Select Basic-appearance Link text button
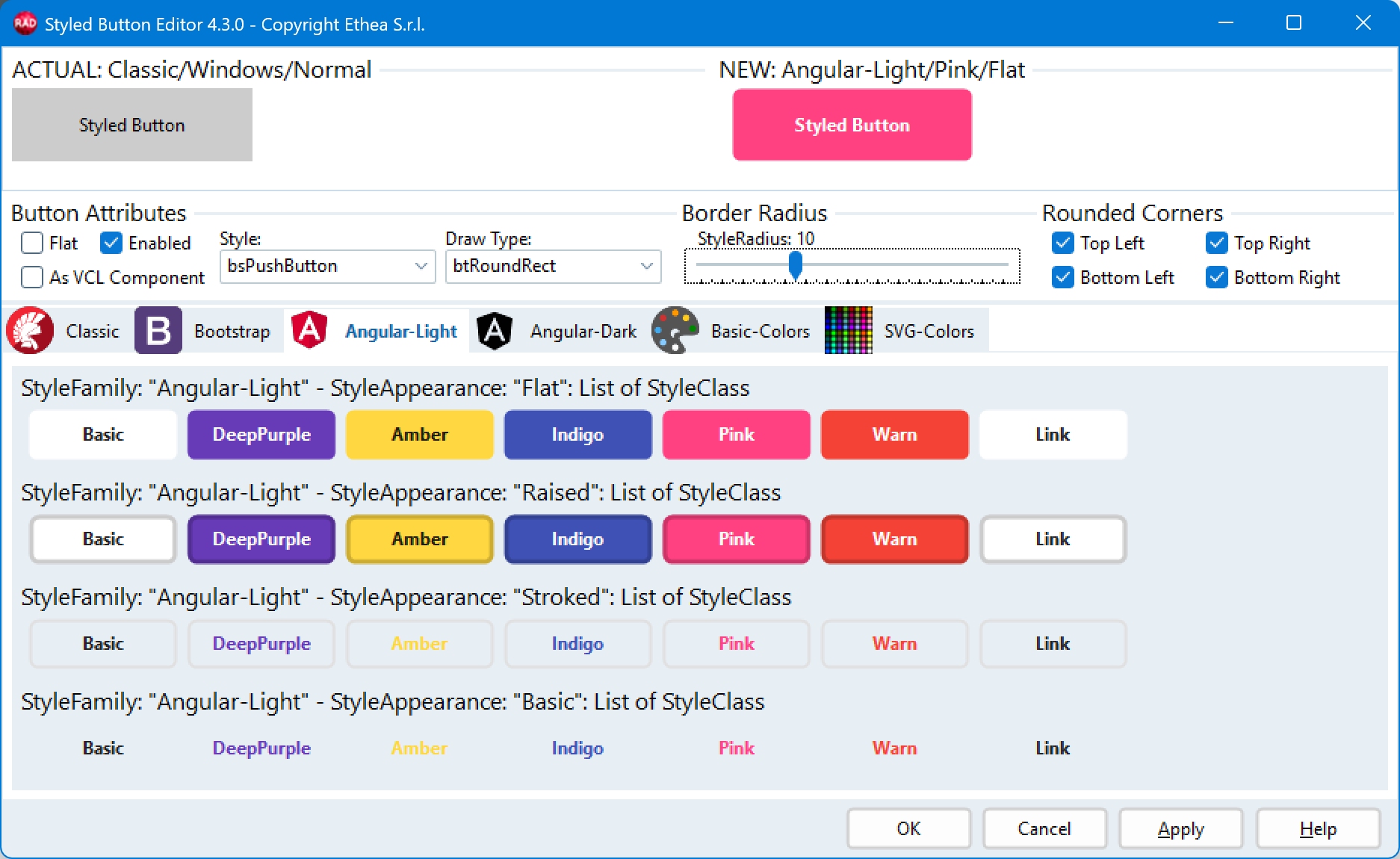This screenshot has height=859, width=1400. tap(1053, 748)
